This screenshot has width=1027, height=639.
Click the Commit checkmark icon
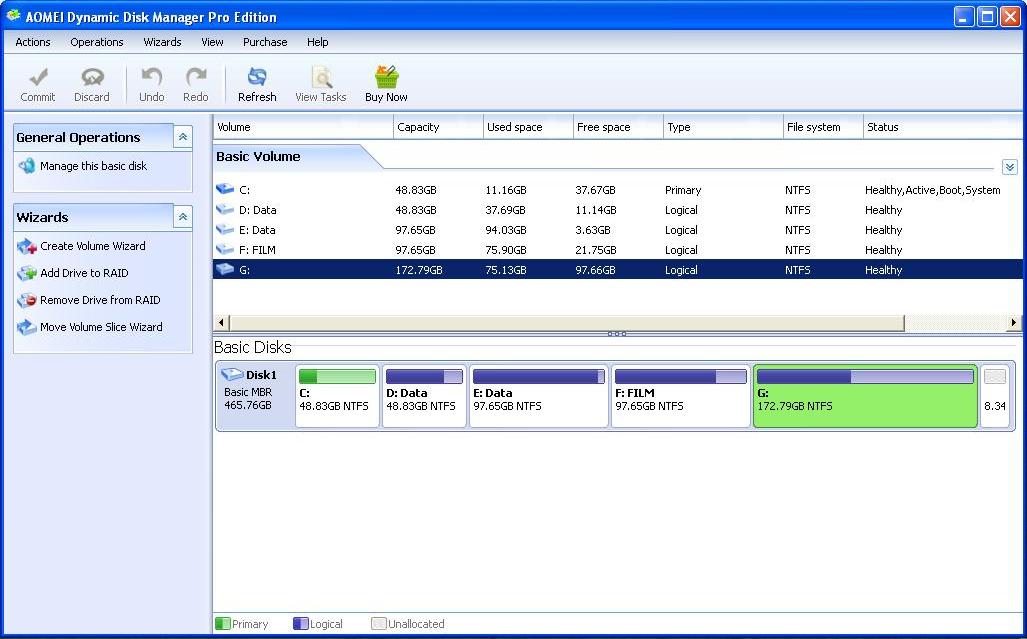[38, 77]
